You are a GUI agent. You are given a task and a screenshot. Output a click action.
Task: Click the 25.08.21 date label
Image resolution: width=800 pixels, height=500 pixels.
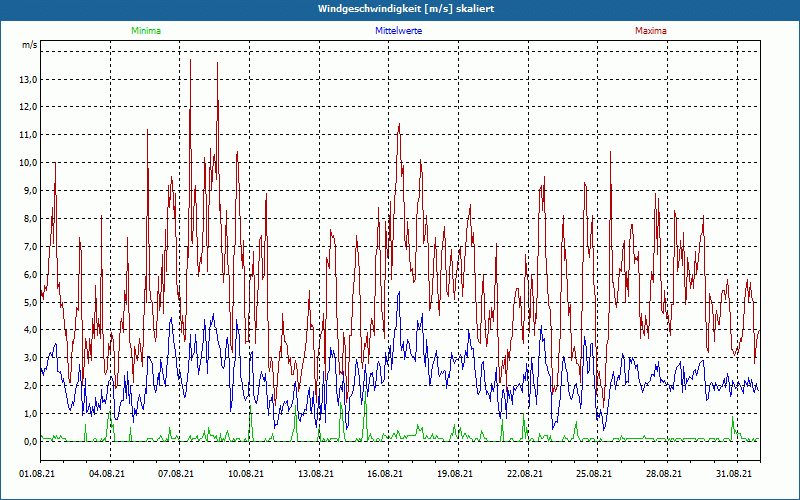pos(594,474)
